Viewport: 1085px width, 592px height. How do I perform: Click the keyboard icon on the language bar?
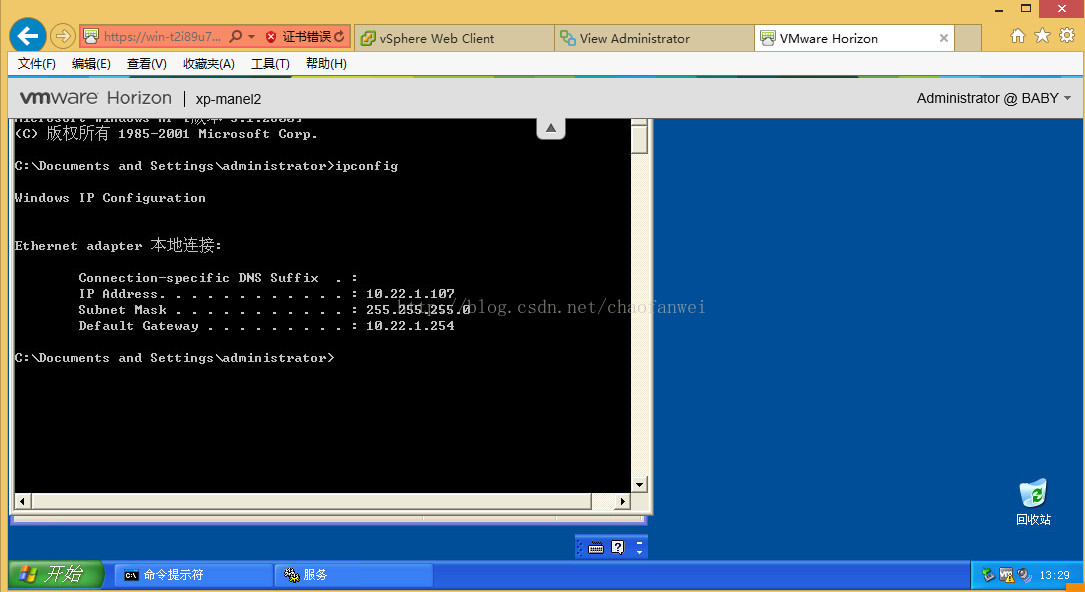(596, 548)
